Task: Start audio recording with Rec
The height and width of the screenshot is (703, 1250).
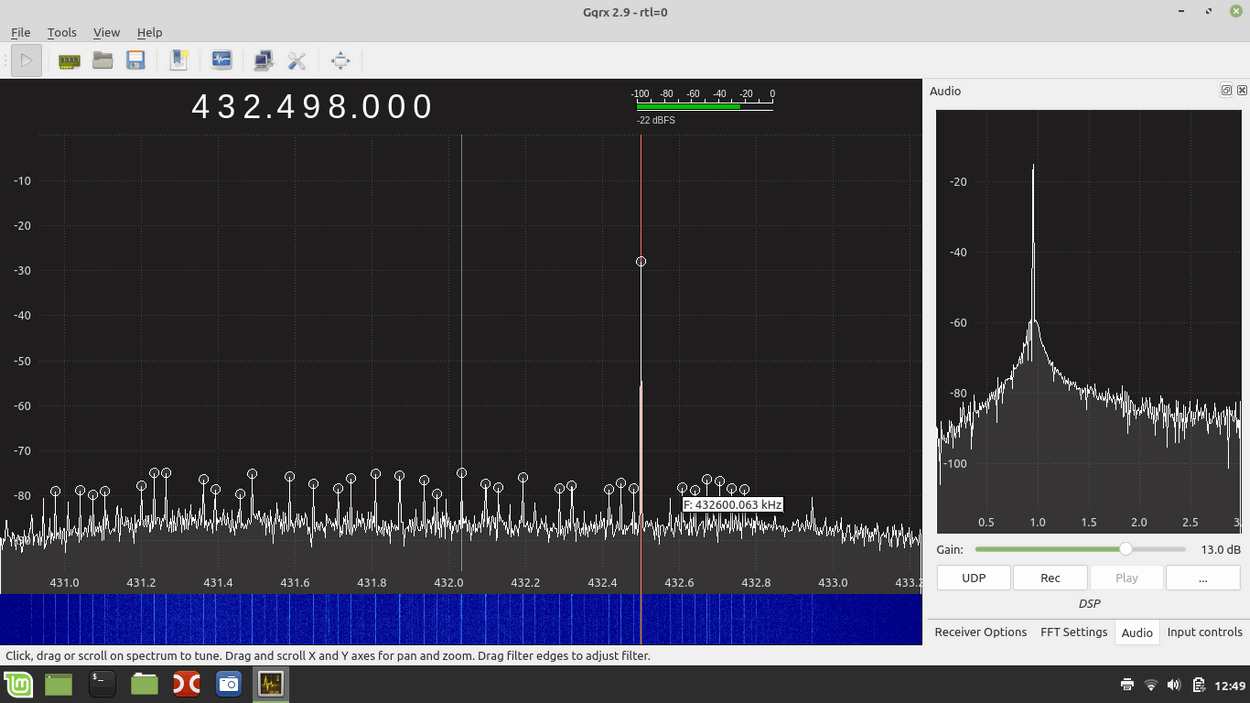Action: pos(1050,577)
